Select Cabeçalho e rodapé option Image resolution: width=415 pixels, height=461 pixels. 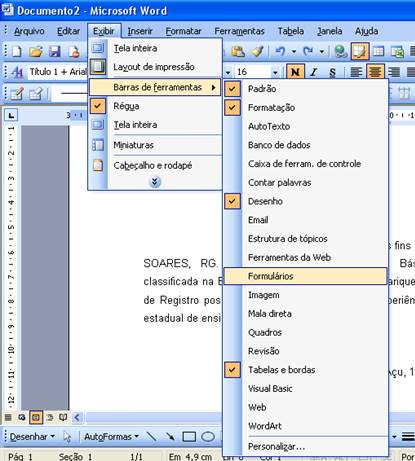pos(155,166)
